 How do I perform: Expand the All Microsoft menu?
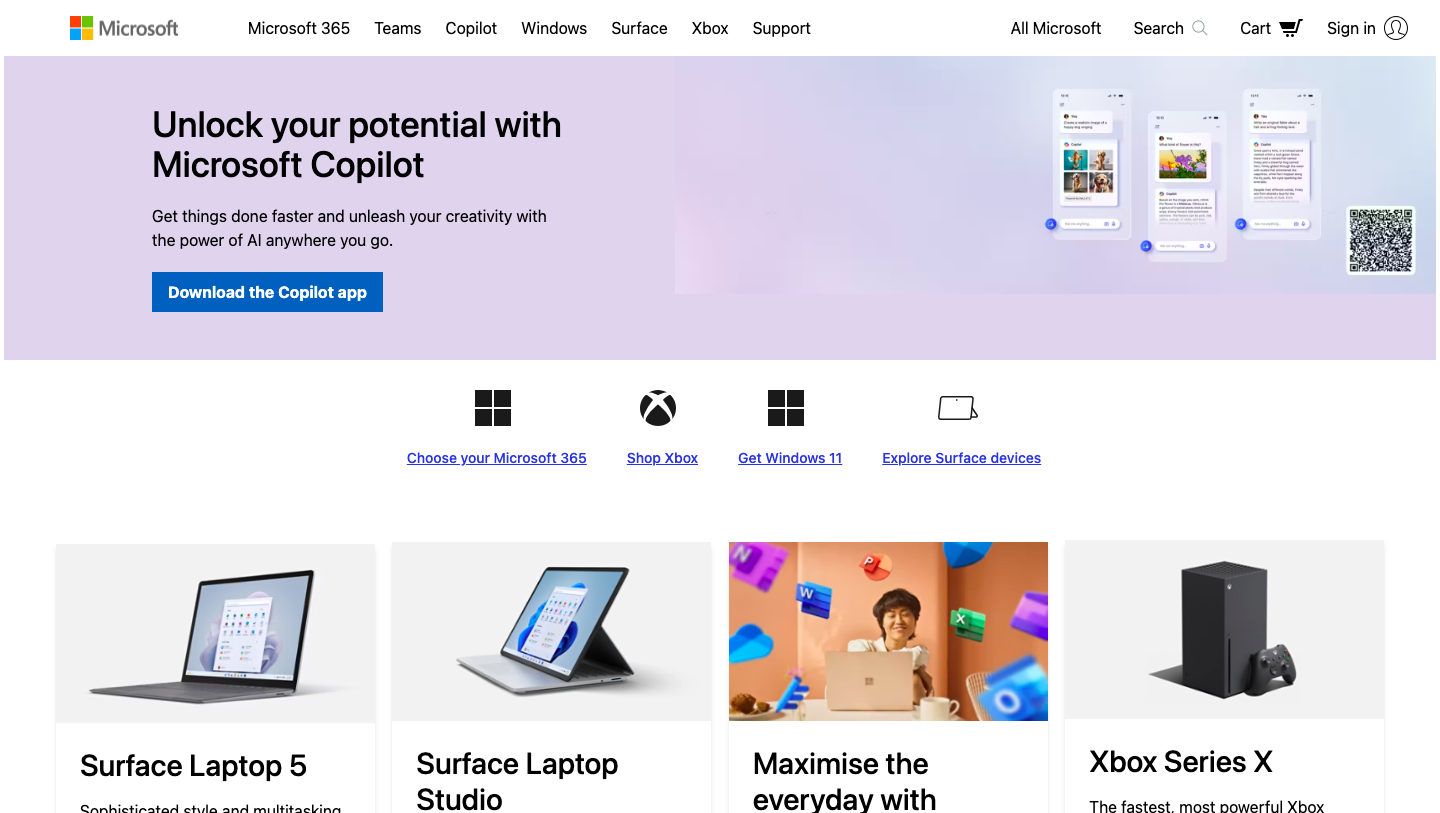pyautogui.click(x=1056, y=28)
